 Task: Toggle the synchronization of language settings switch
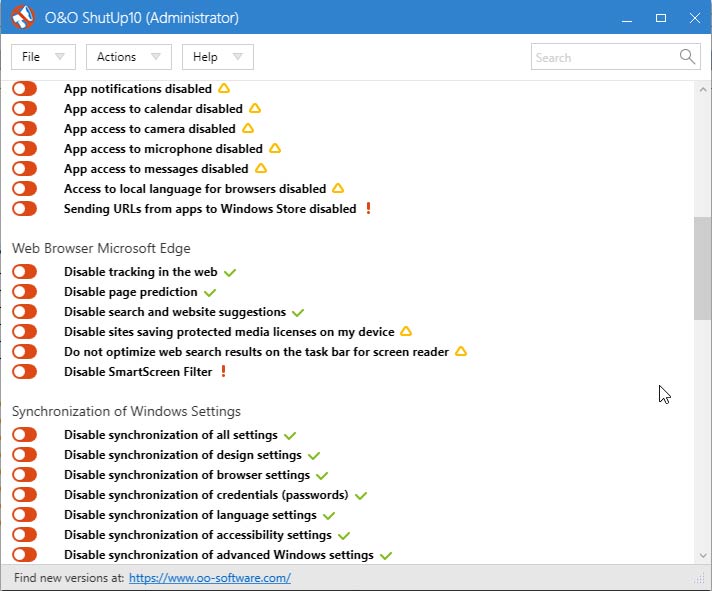point(25,514)
